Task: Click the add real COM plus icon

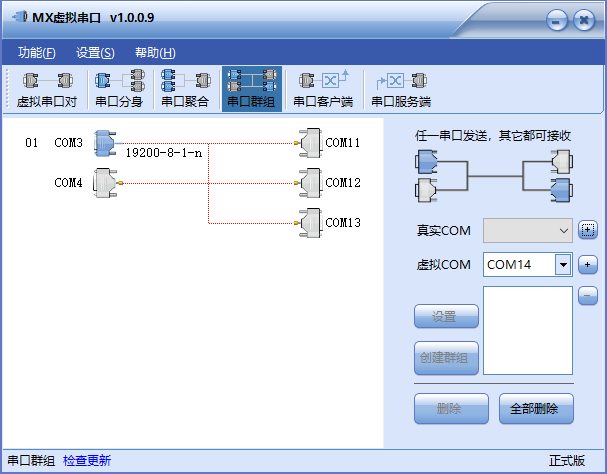Action: coord(588,230)
